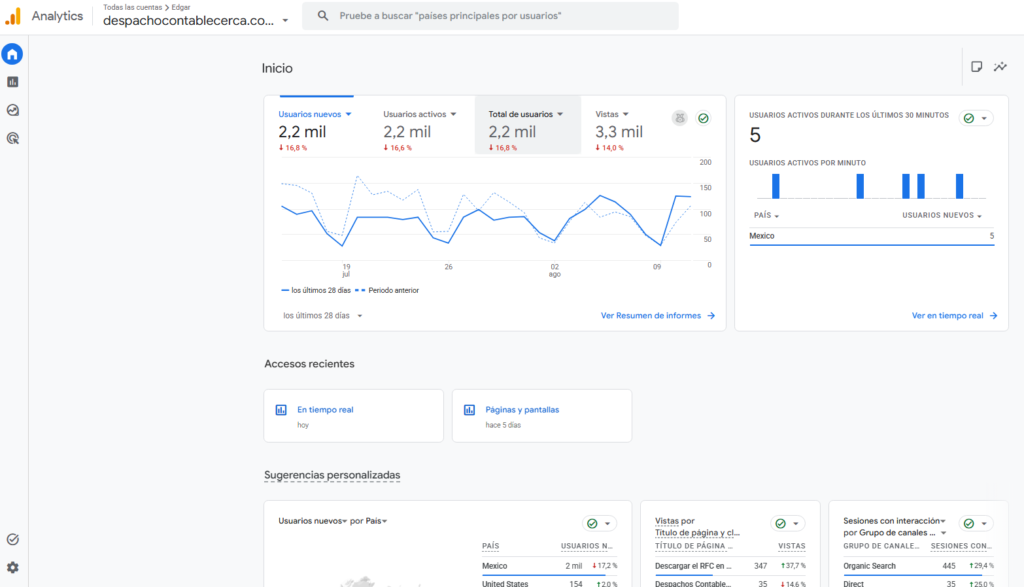Viewport: 1024px width, 587px height.
Task: Click into the search input field
Action: pyautogui.click(x=490, y=16)
